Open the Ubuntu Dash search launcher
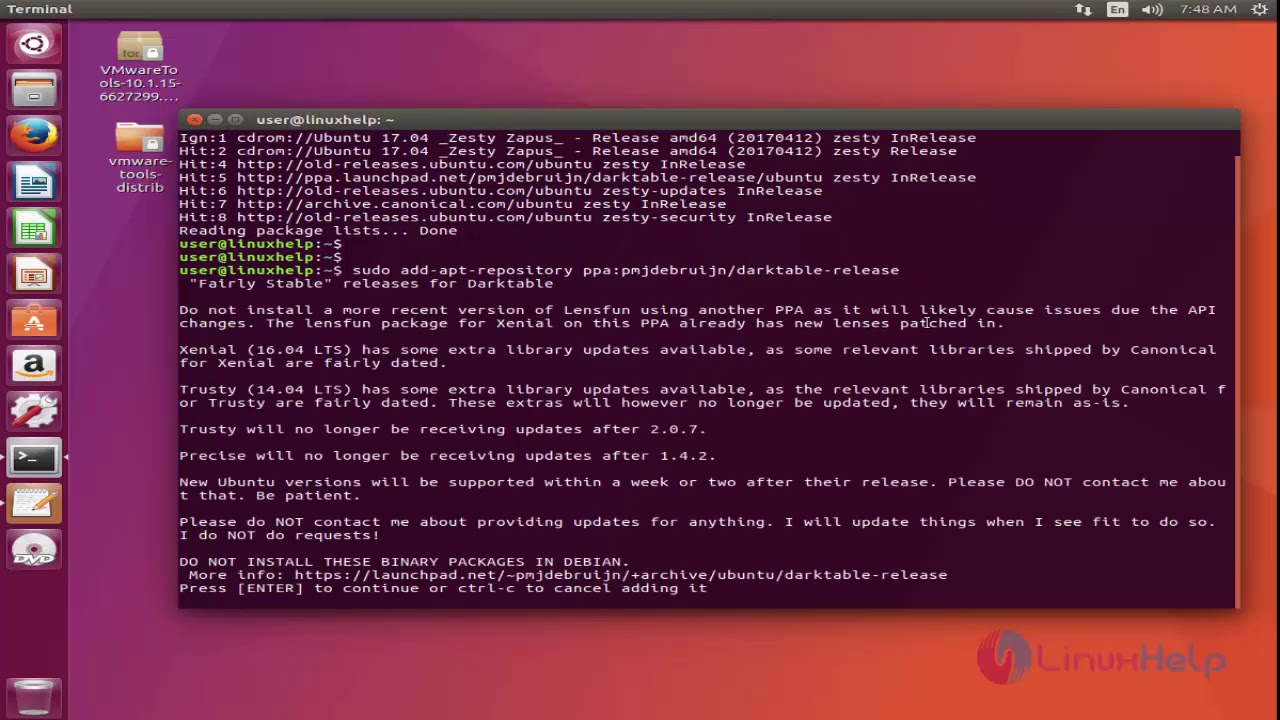This screenshot has height=720, width=1280. coord(34,44)
